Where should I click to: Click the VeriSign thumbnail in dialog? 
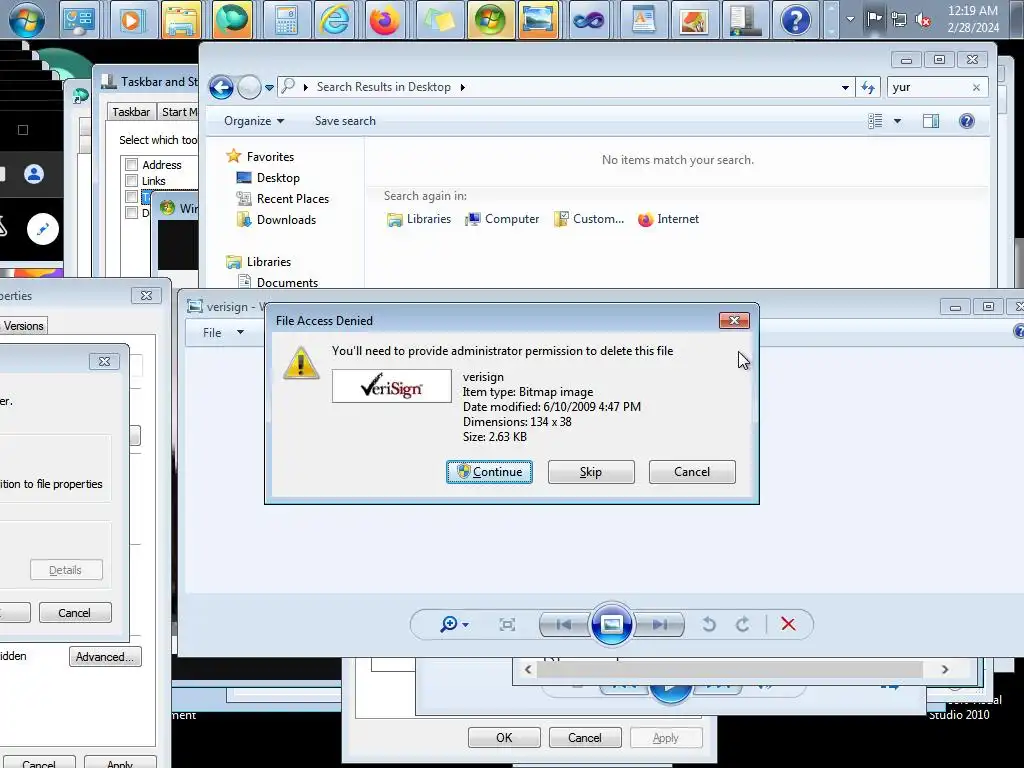(391, 386)
